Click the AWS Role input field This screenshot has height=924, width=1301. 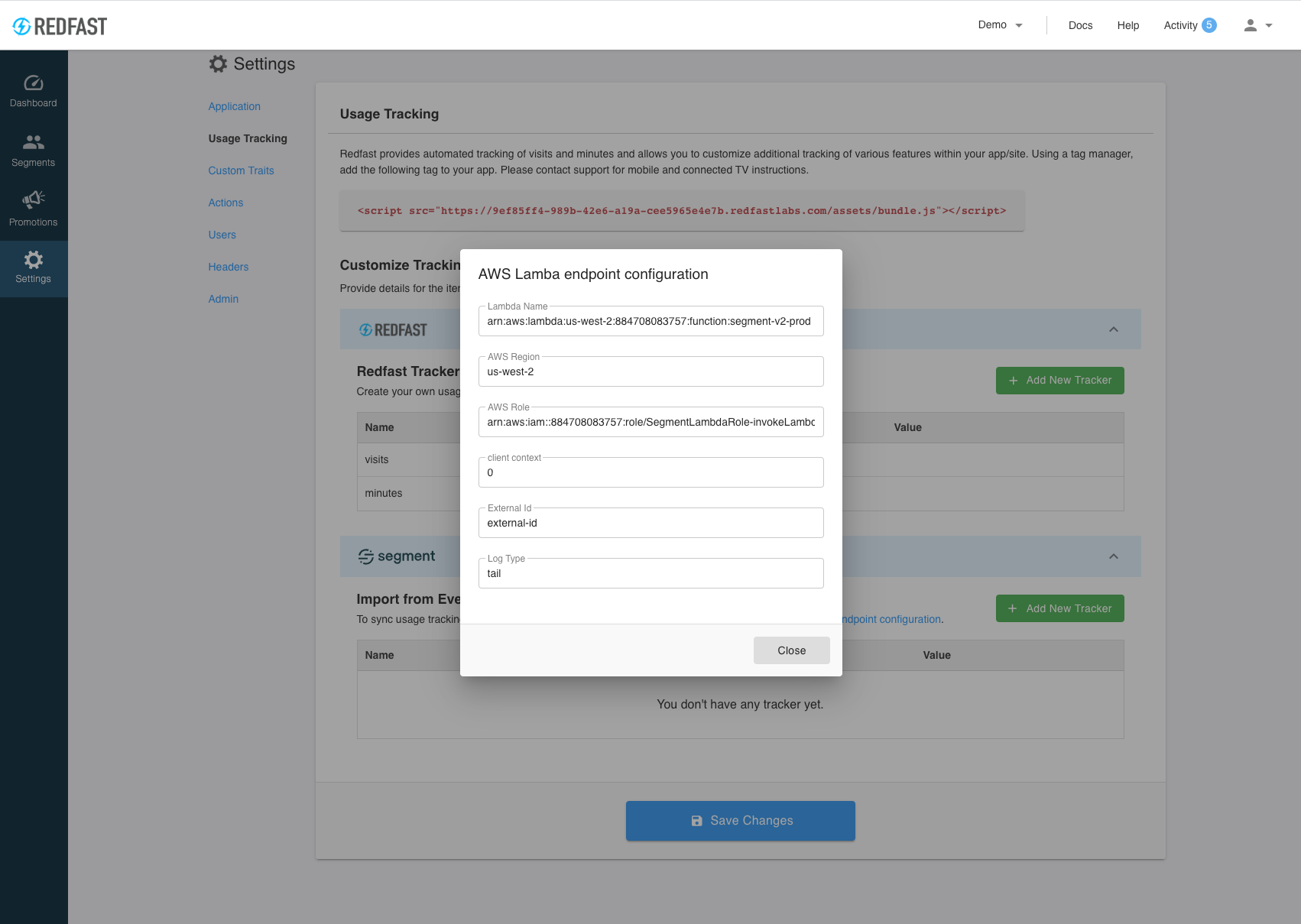pyautogui.click(x=650, y=422)
